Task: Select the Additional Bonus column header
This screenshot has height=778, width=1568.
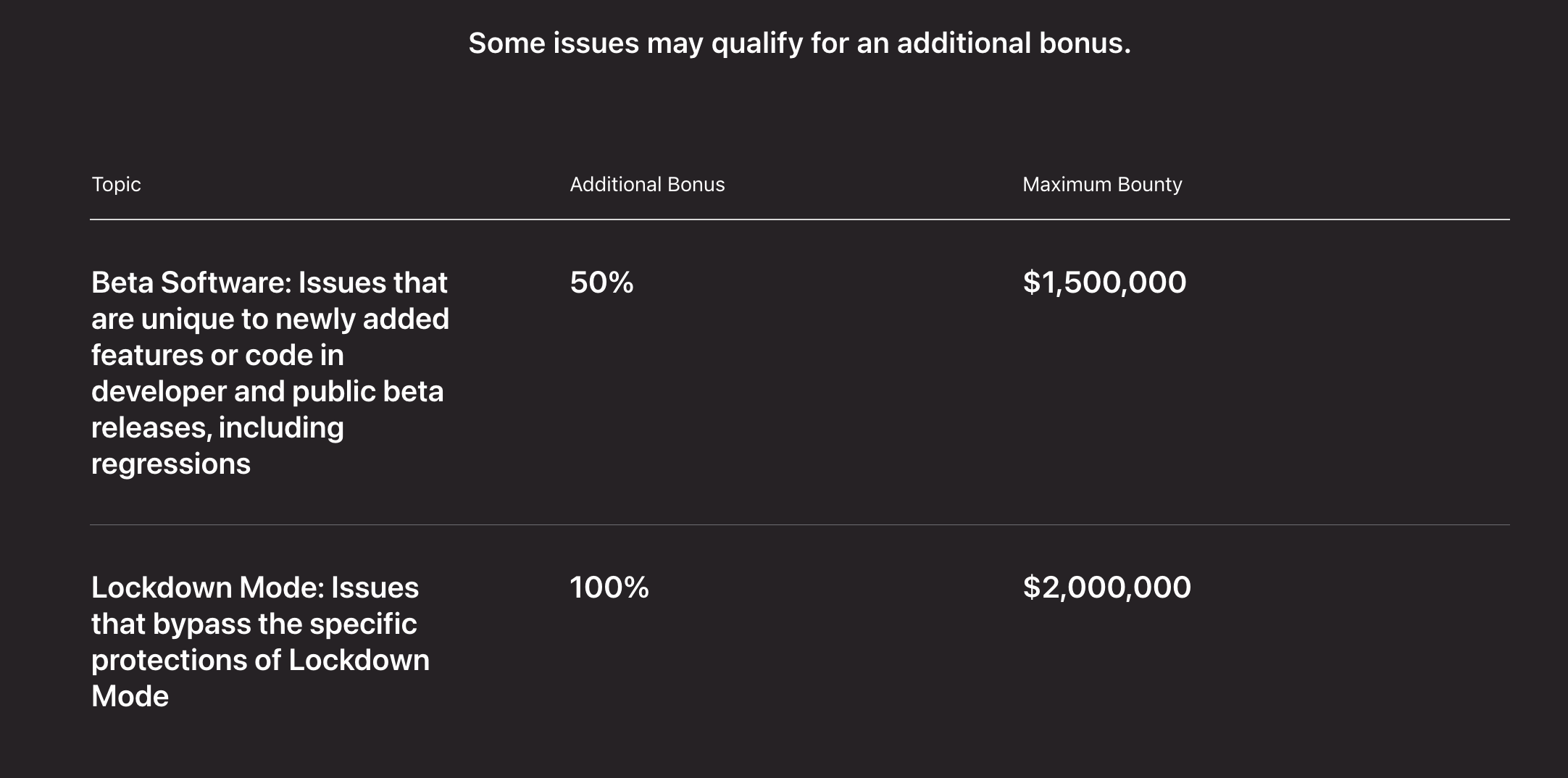Action: tap(646, 185)
